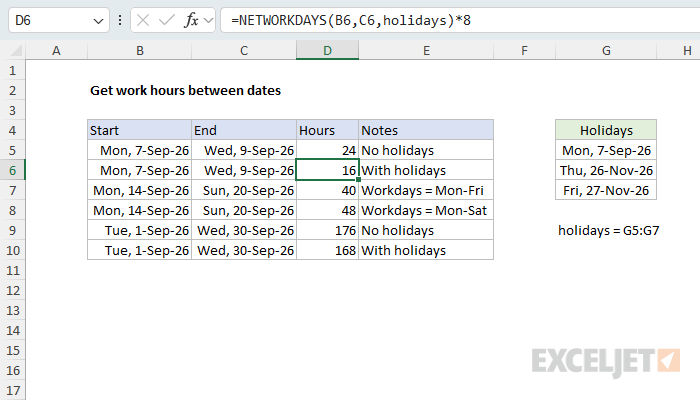Select column D header

click(327, 50)
